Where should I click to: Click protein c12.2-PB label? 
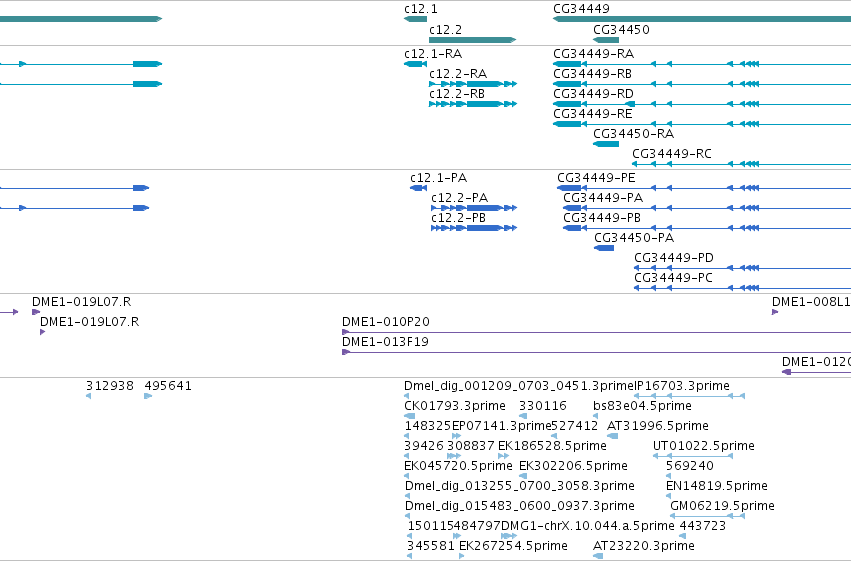459,218
